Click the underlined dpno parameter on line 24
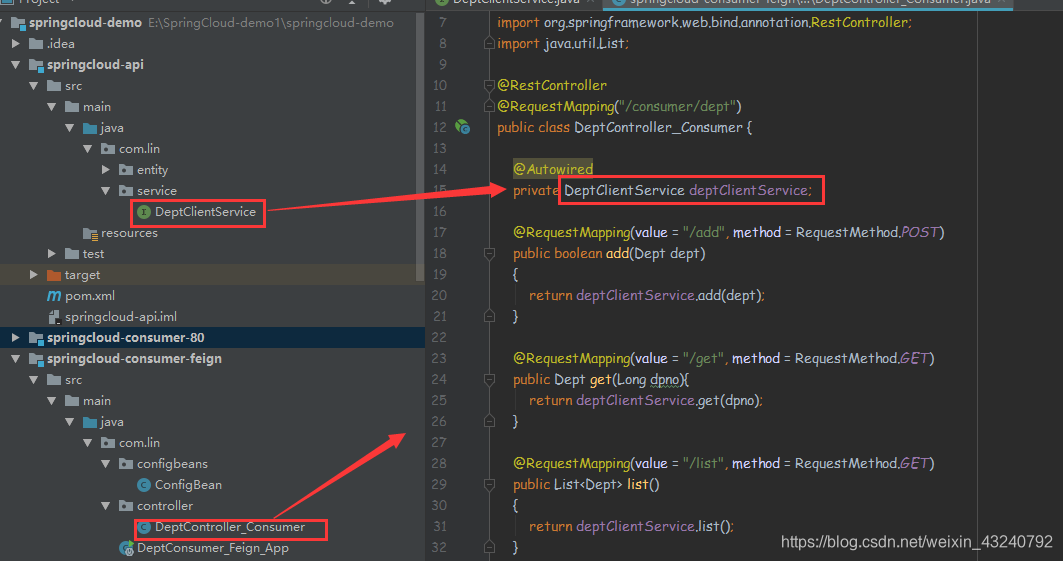 [x=665, y=379]
